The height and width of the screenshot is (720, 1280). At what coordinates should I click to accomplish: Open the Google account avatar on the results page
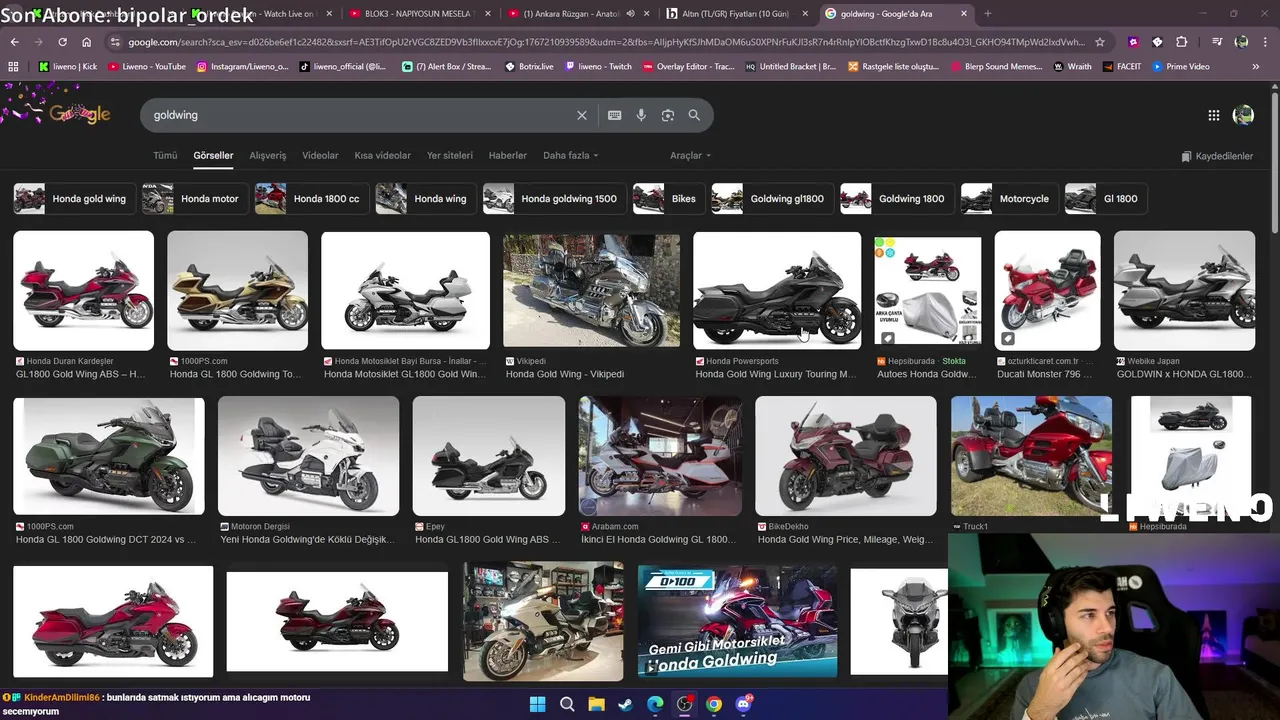(x=1243, y=115)
